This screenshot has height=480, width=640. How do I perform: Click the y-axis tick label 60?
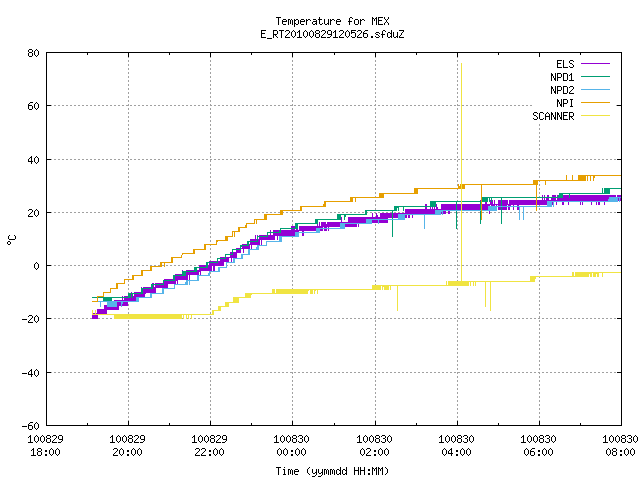click(x=33, y=106)
